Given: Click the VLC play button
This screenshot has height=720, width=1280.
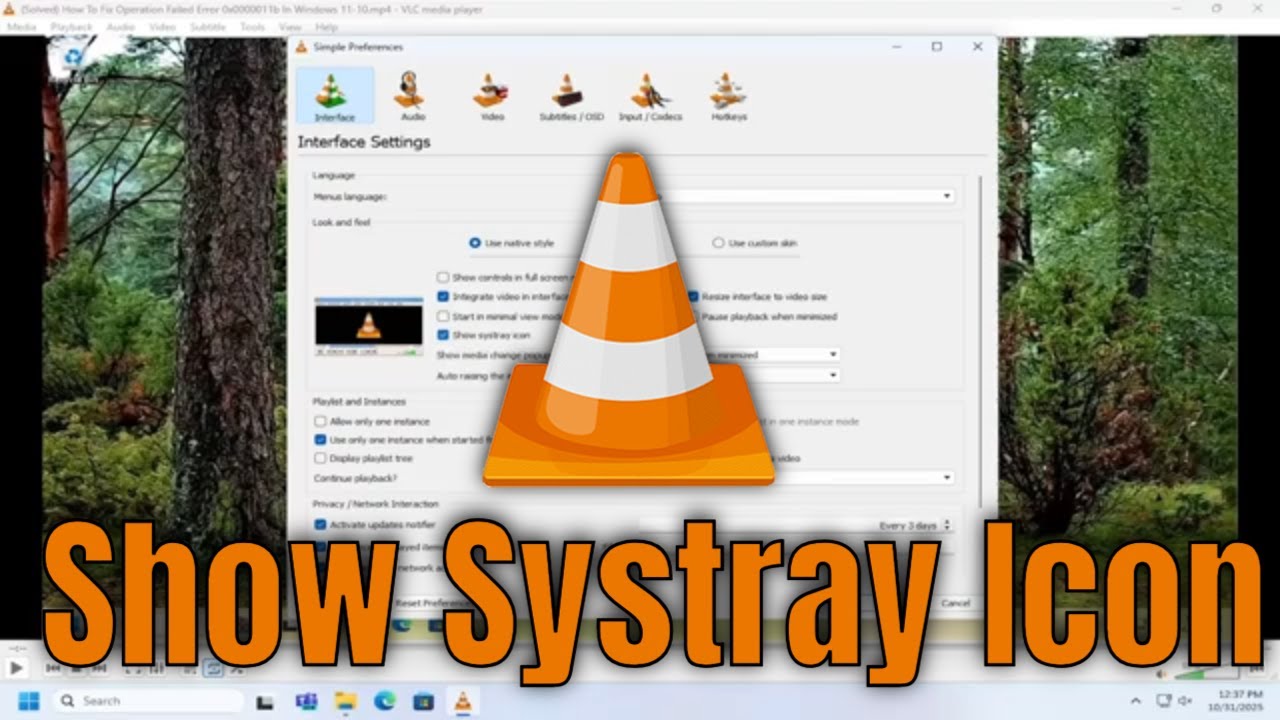Looking at the screenshot, I should 16,668.
